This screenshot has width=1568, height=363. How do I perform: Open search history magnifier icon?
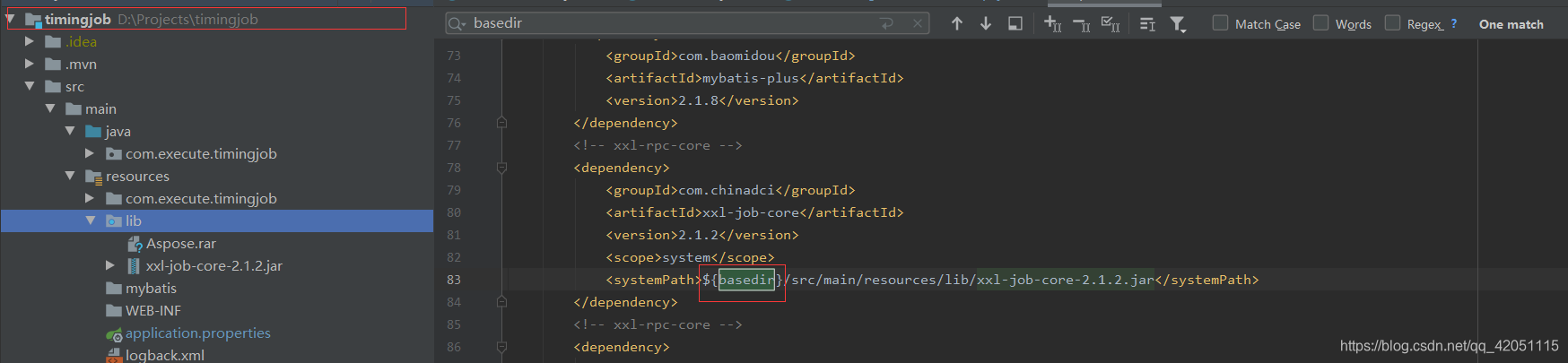(x=457, y=23)
